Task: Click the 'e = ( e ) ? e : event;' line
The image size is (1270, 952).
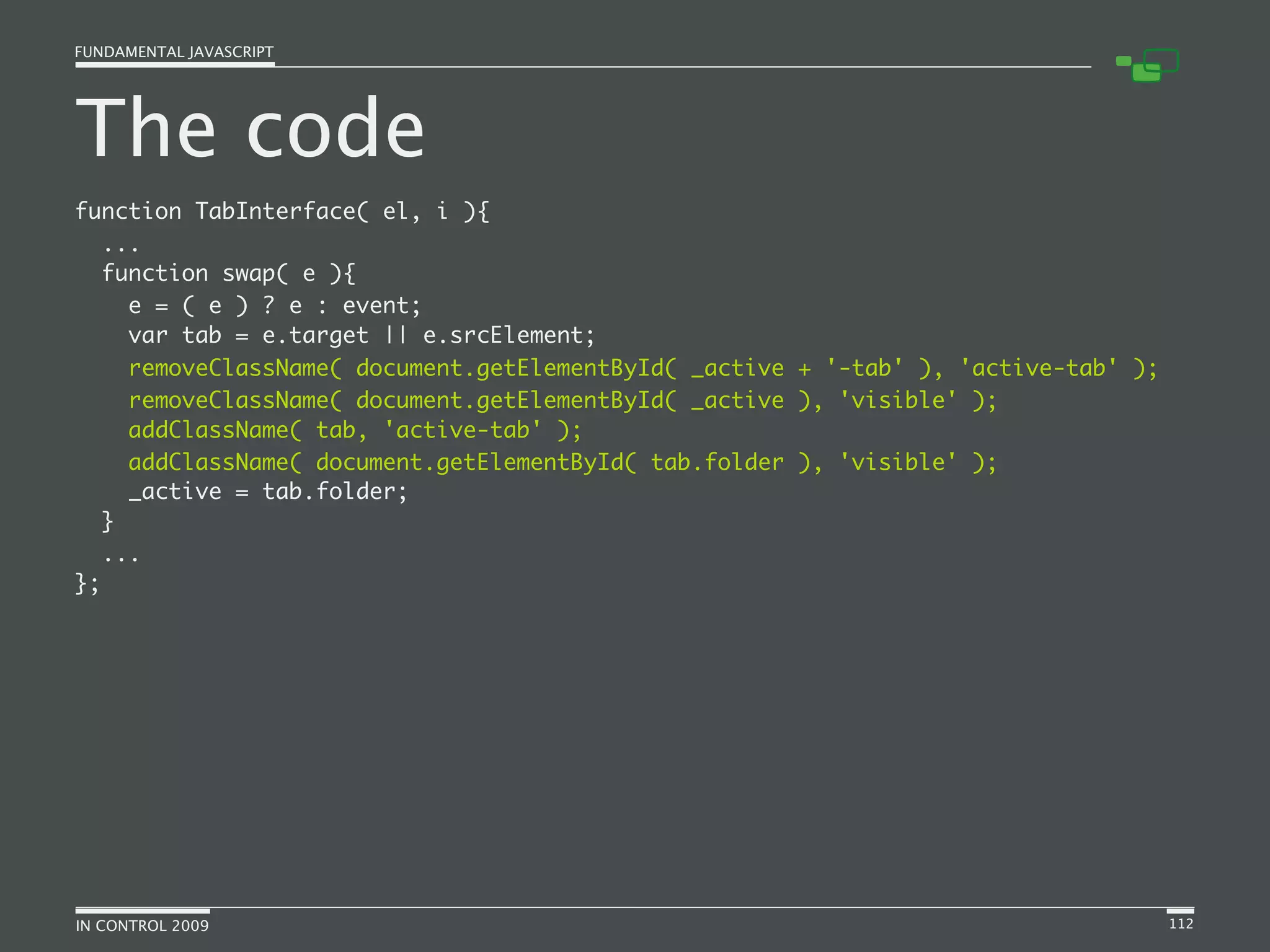Action: [274, 306]
